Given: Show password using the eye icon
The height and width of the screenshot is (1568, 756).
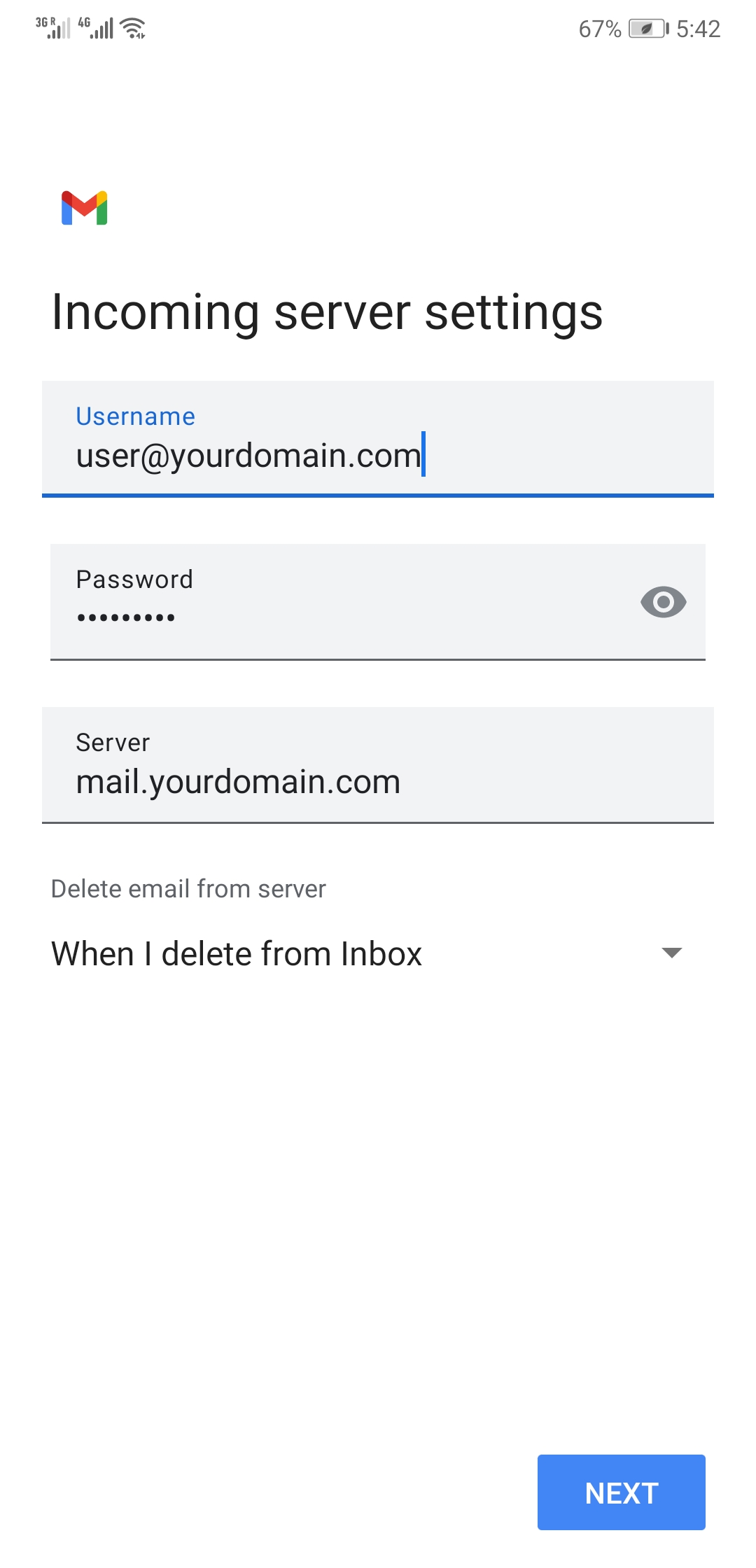Looking at the screenshot, I should pos(663,602).
